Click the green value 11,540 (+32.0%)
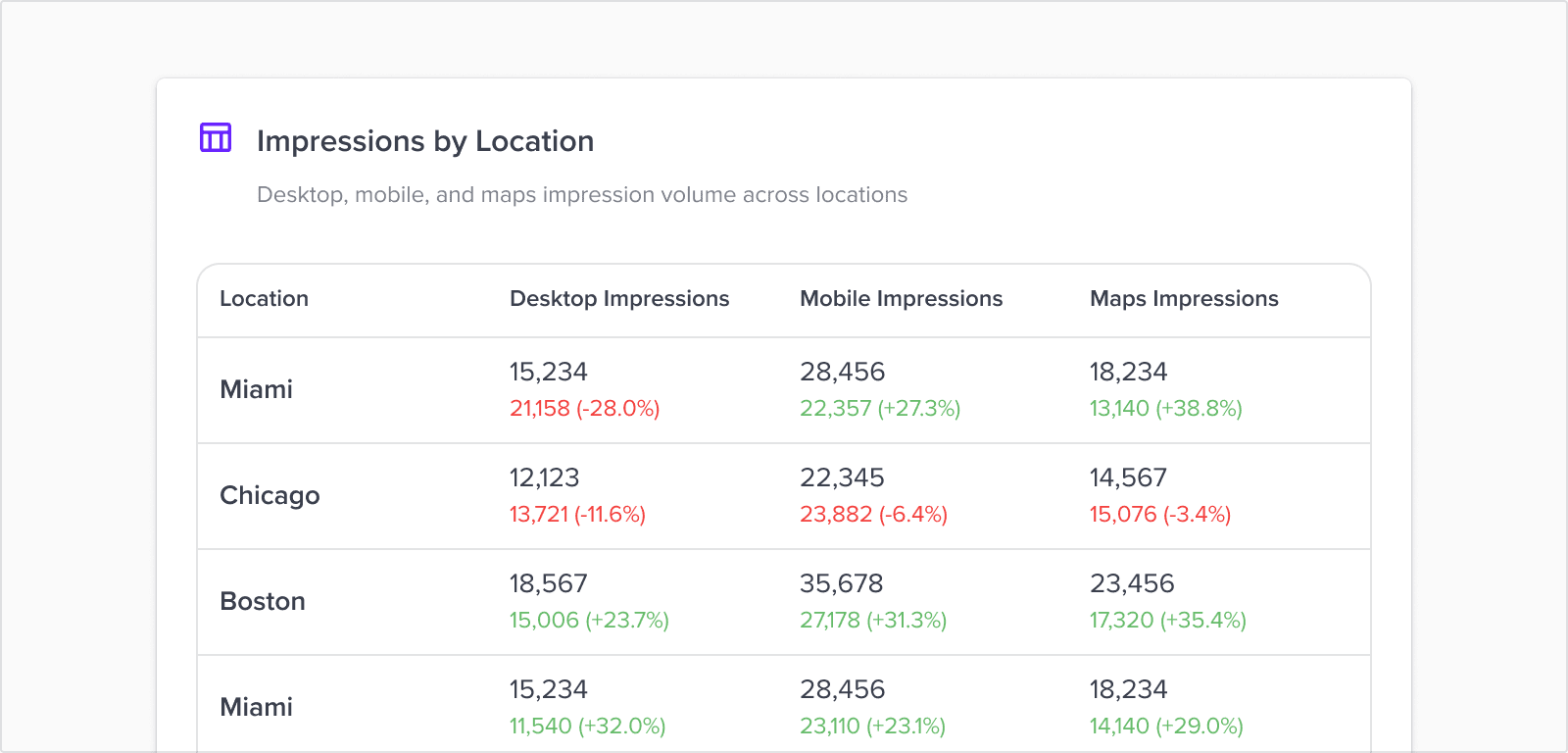This screenshot has height=753, width=1568. [x=588, y=726]
